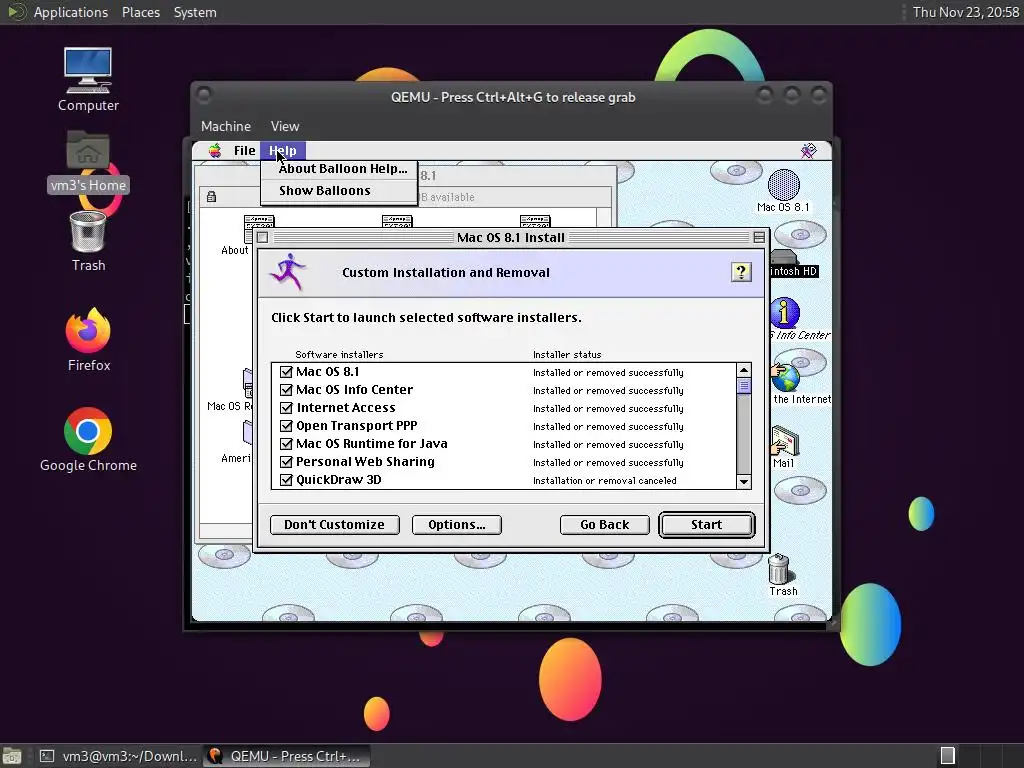Open the Browse the Internet globe icon
The height and width of the screenshot is (768, 1024).
coord(786,377)
